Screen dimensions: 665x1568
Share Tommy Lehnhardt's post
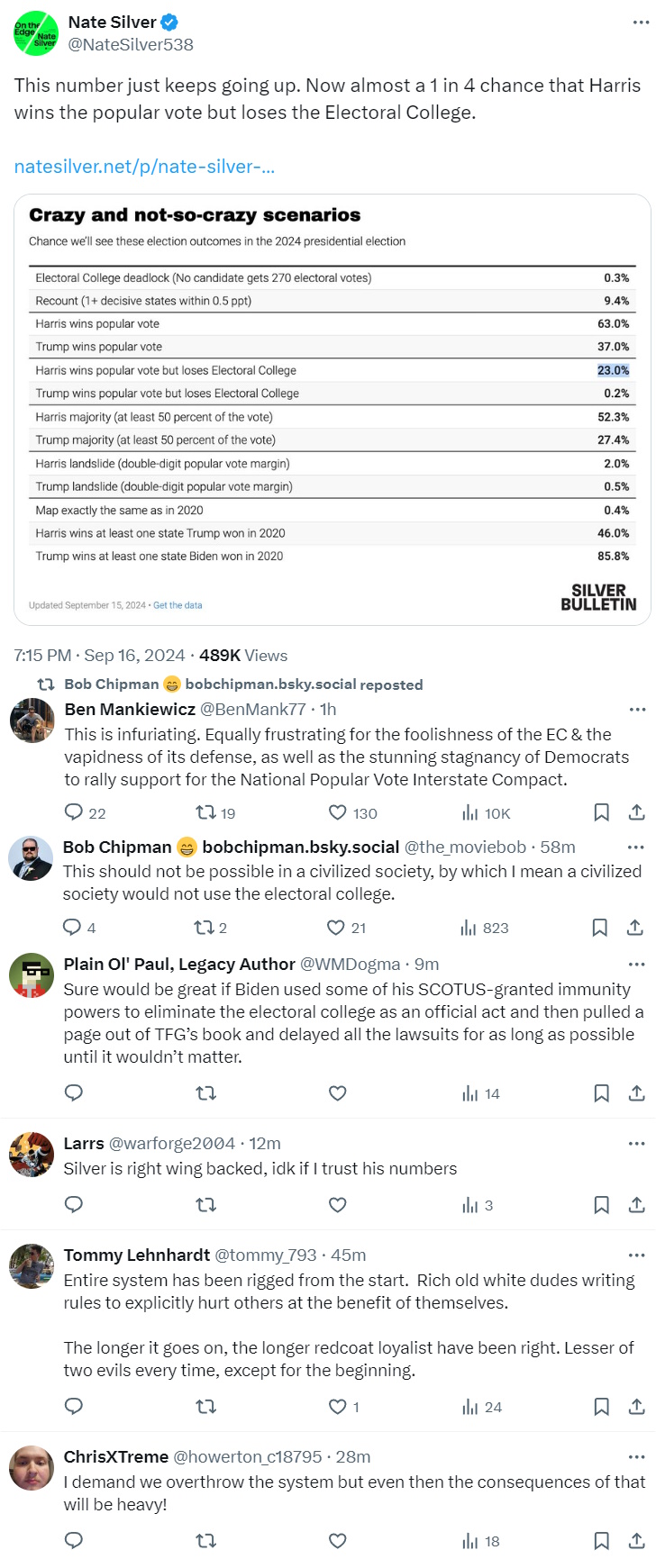[636, 1407]
